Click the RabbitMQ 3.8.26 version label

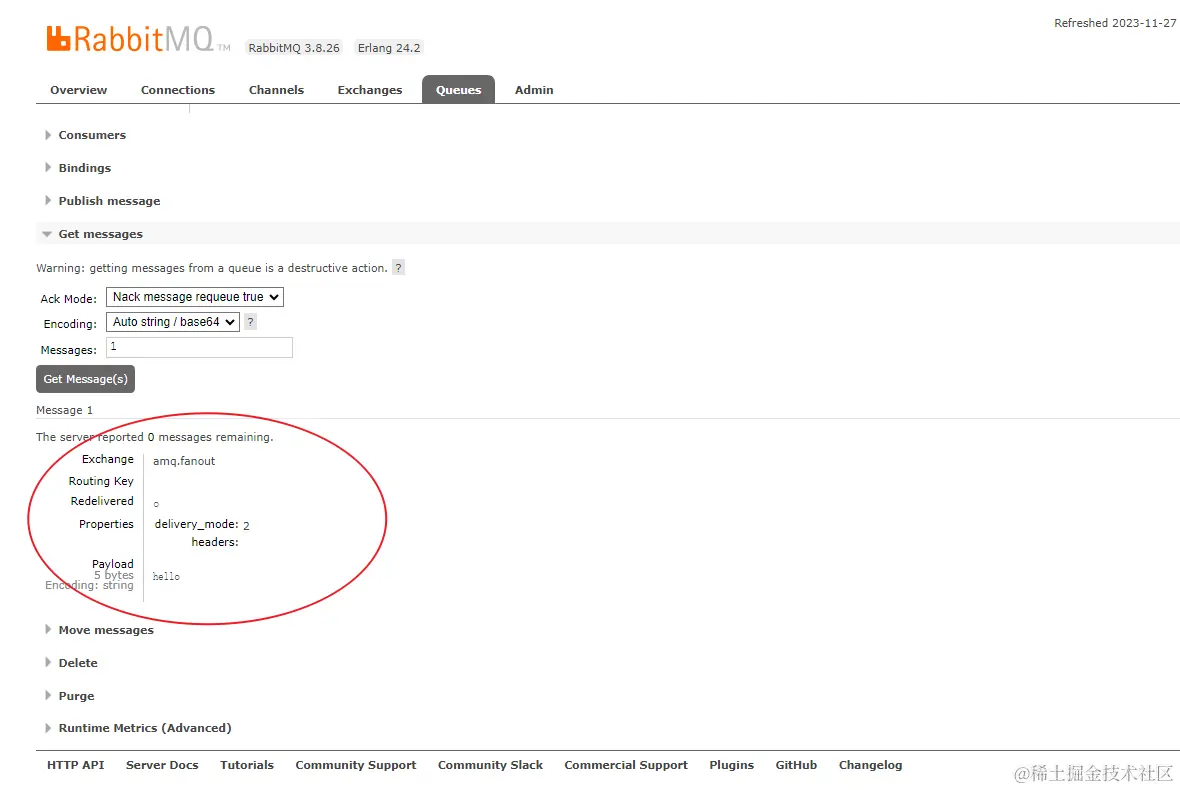click(x=294, y=48)
